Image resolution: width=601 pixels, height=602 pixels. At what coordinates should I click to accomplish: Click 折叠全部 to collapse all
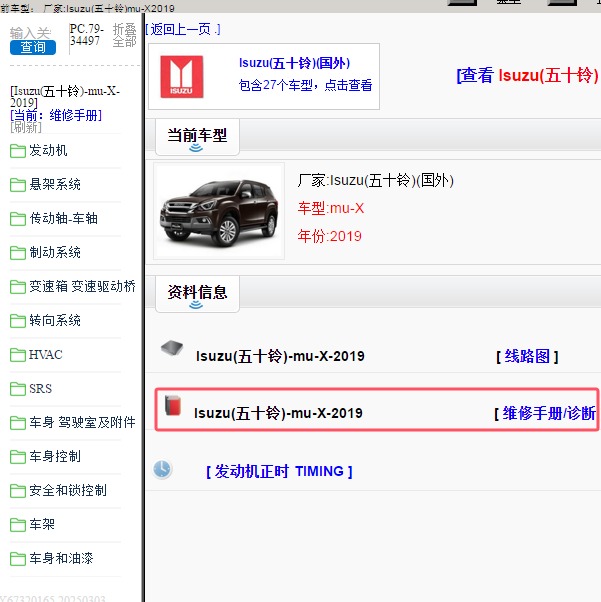coord(124,35)
